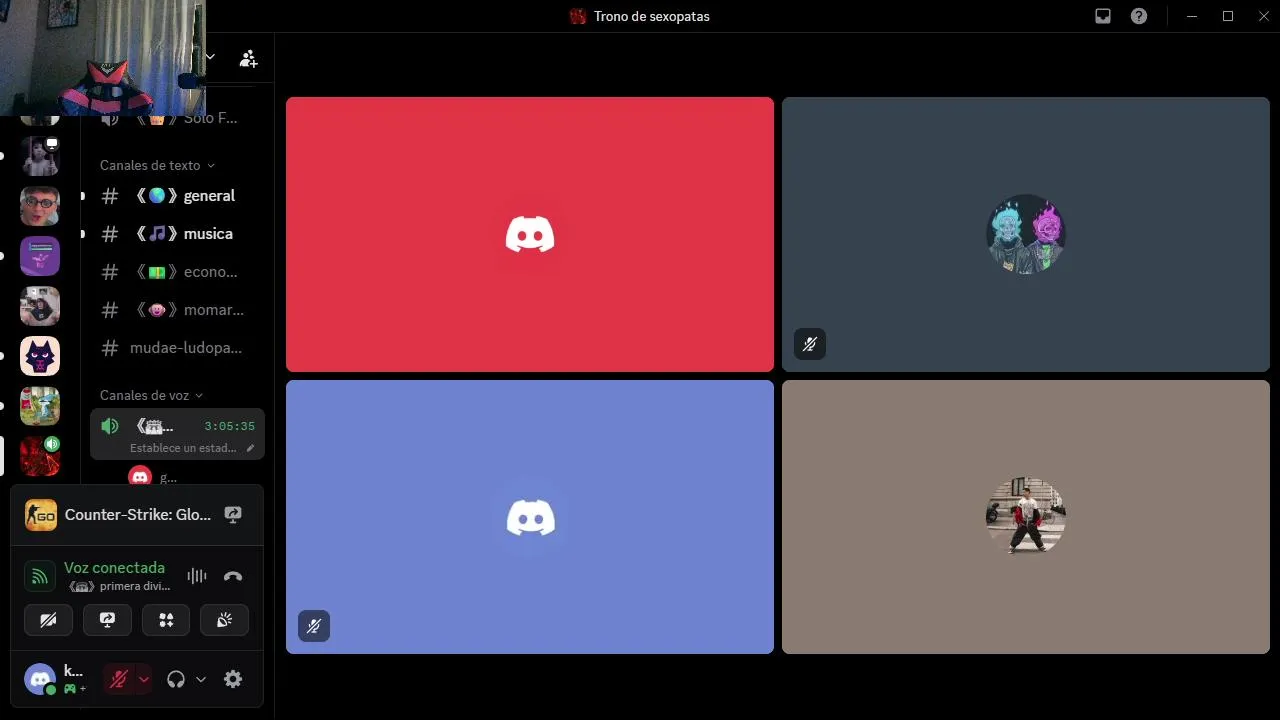Screen dimensions: 1280x720
Task: Select the child on swing server icon
Action: [x=40, y=156]
